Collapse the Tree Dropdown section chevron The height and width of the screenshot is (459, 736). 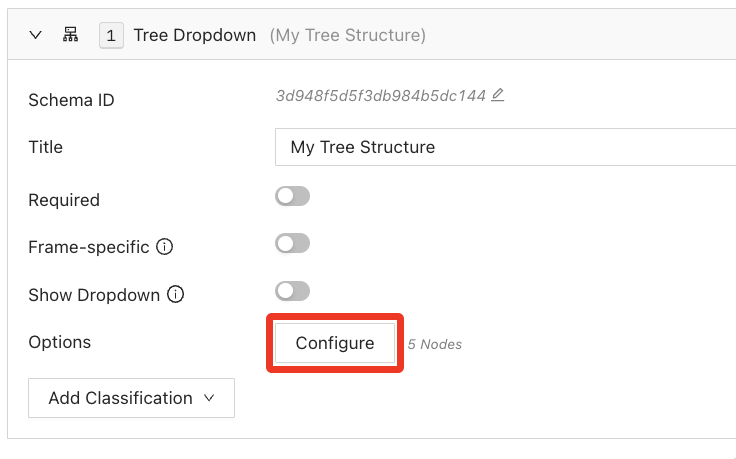click(36, 35)
